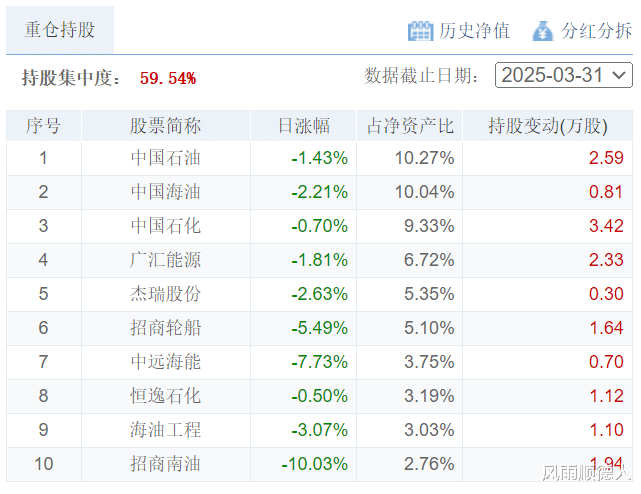Image resolution: width=641 pixels, height=494 pixels.
Task: Click the 3.75% net asset ratio
Action: click(429, 362)
